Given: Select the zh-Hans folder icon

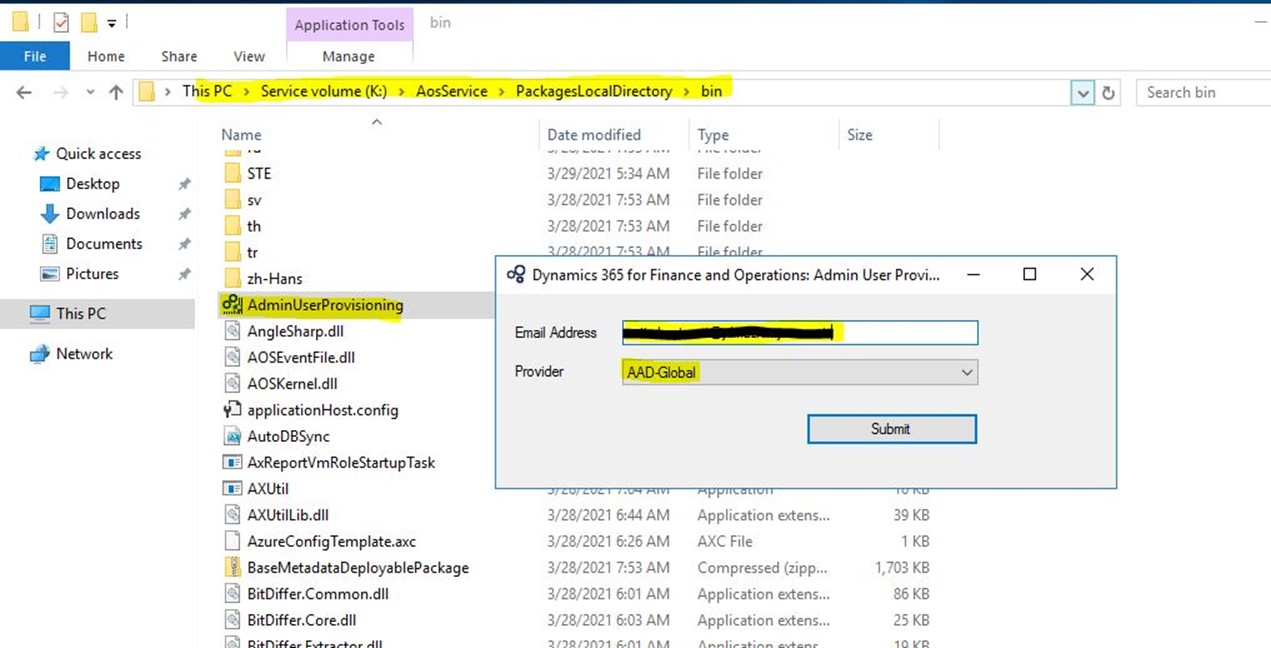Looking at the screenshot, I should pyautogui.click(x=232, y=278).
